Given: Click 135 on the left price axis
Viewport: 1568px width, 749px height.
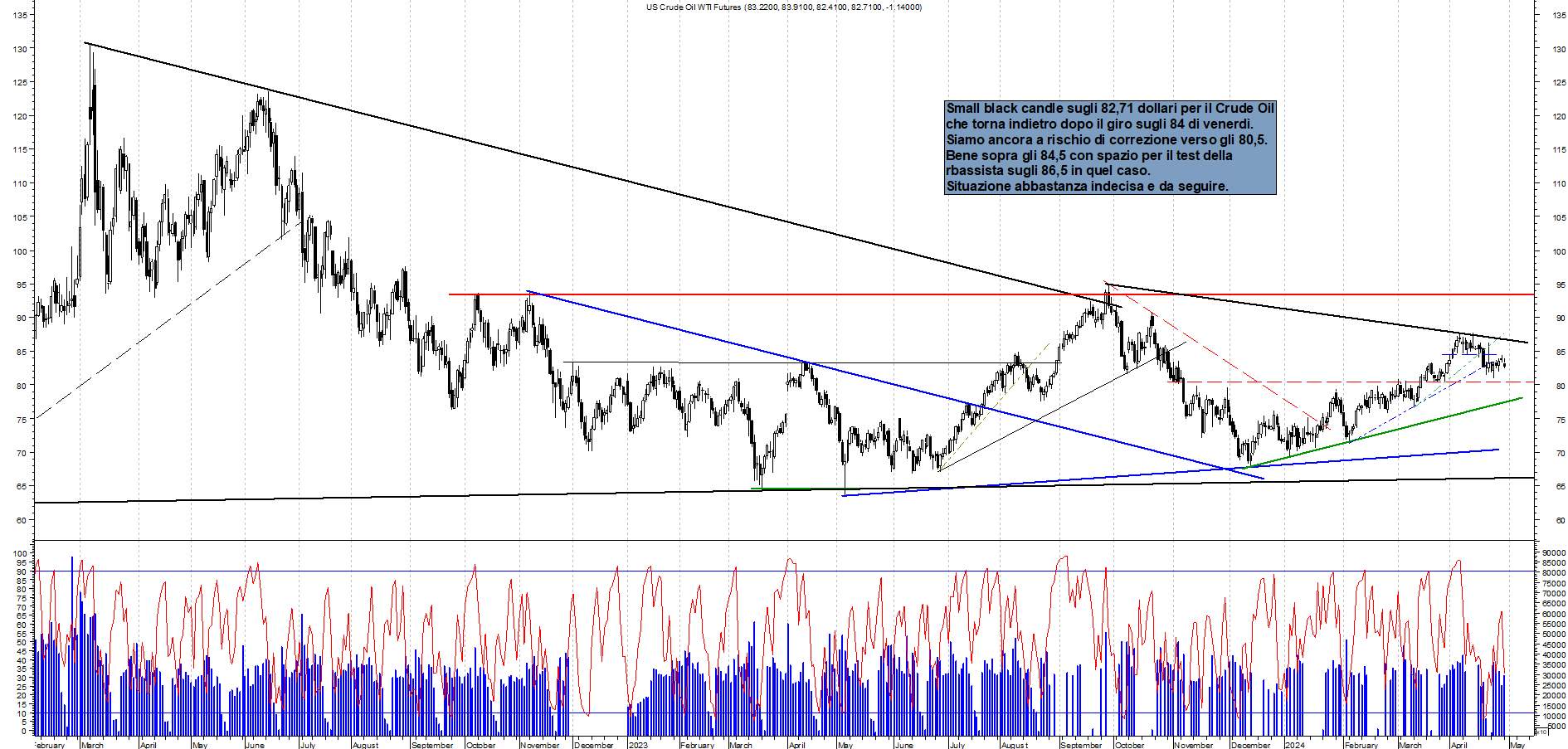Looking at the screenshot, I should point(21,15).
